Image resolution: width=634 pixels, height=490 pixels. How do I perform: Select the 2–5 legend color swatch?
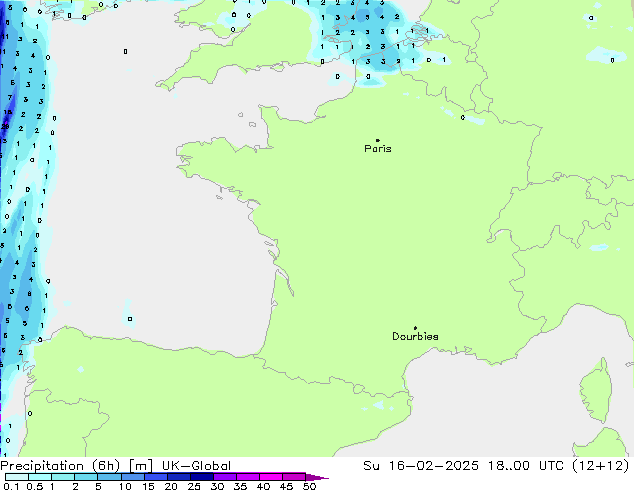[x=86, y=477]
